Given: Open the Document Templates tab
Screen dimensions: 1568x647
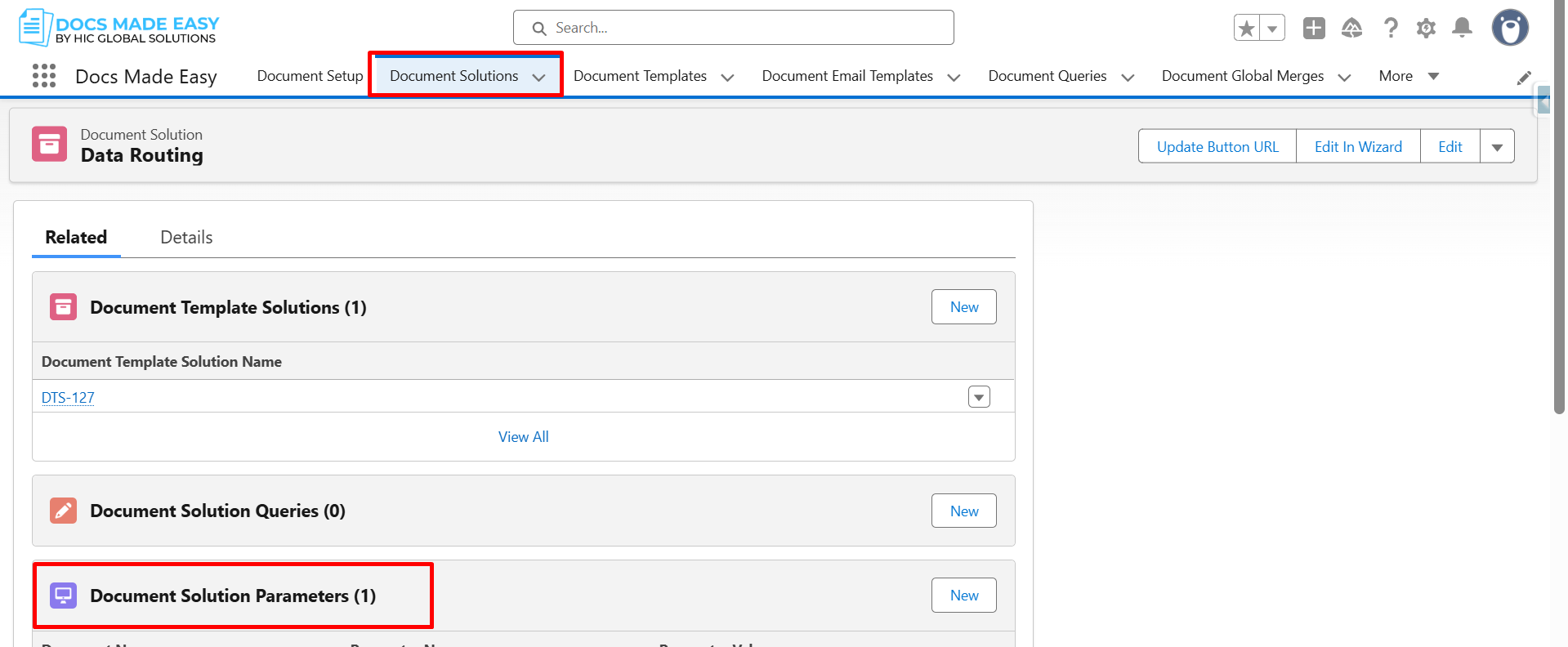Looking at the screenshot, I should coord(640,76).
